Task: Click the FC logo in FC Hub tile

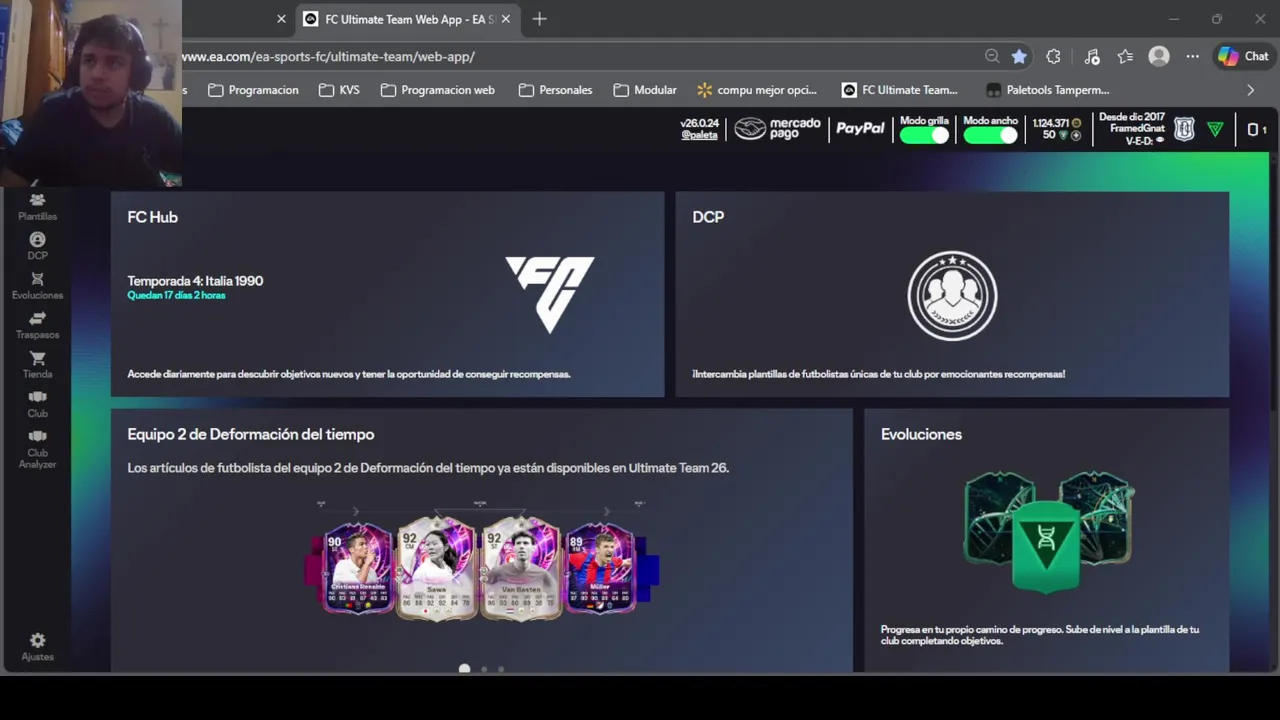Action: [550, 294]
